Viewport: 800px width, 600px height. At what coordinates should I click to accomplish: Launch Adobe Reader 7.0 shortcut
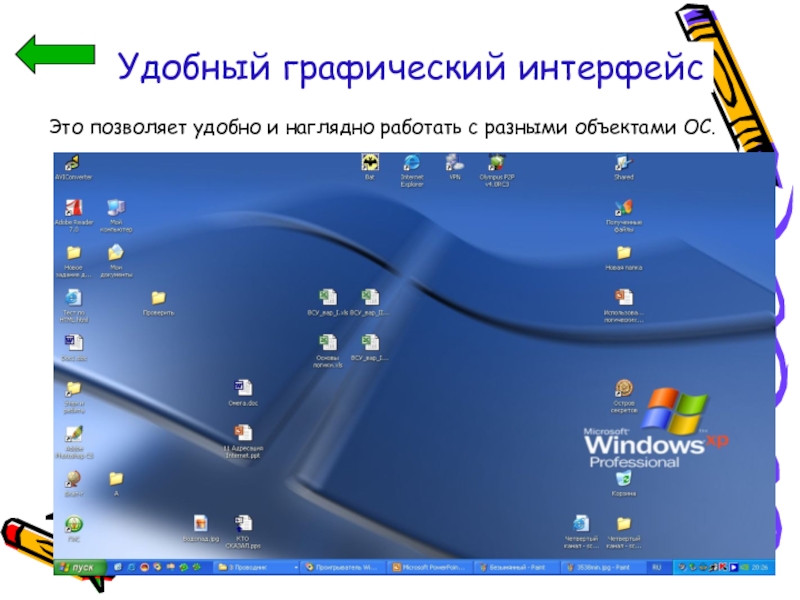pyautogui.click(x=73, y=215)
